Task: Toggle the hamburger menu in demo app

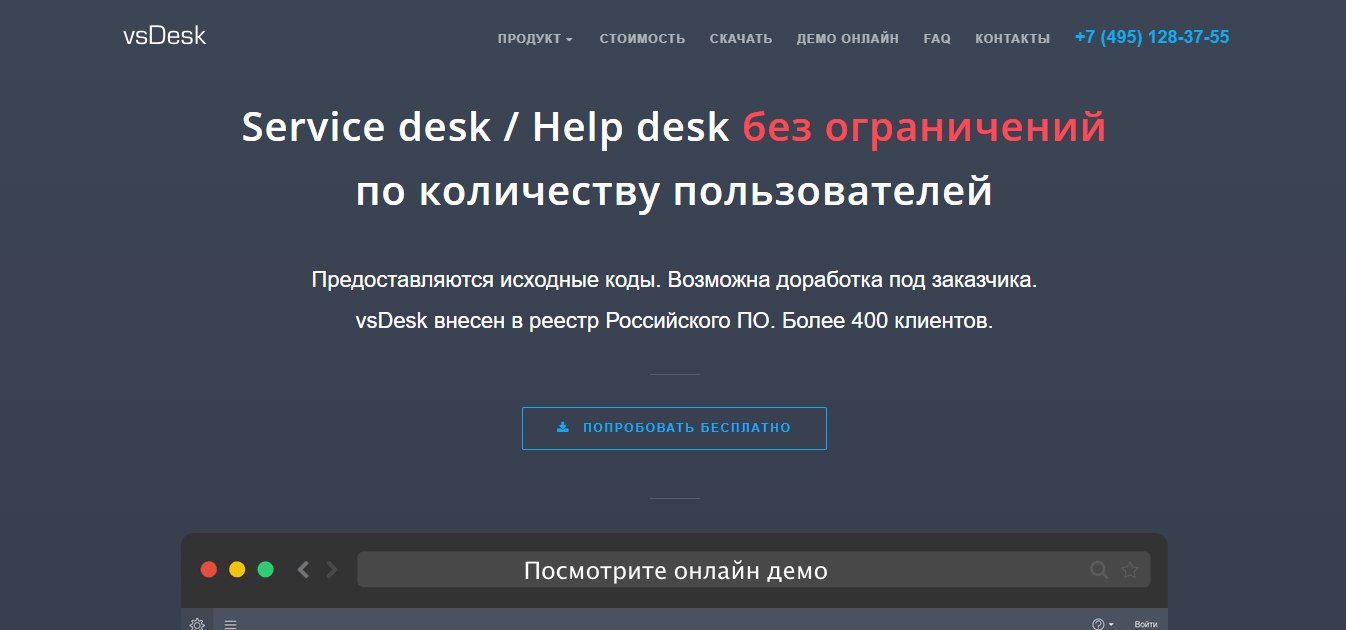Action: tap(230, 624)
